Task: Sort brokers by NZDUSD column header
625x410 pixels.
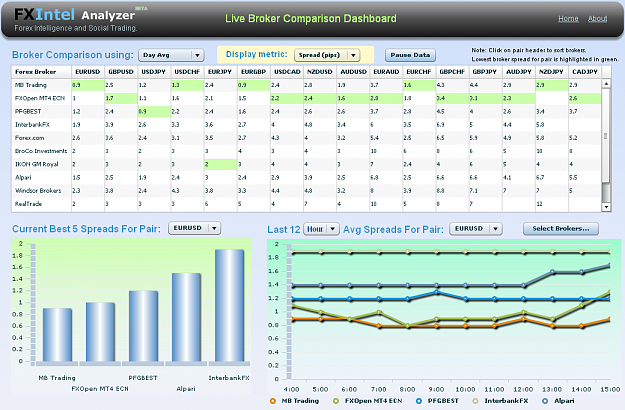Action: pyautogui.click(x=320, y=72)
